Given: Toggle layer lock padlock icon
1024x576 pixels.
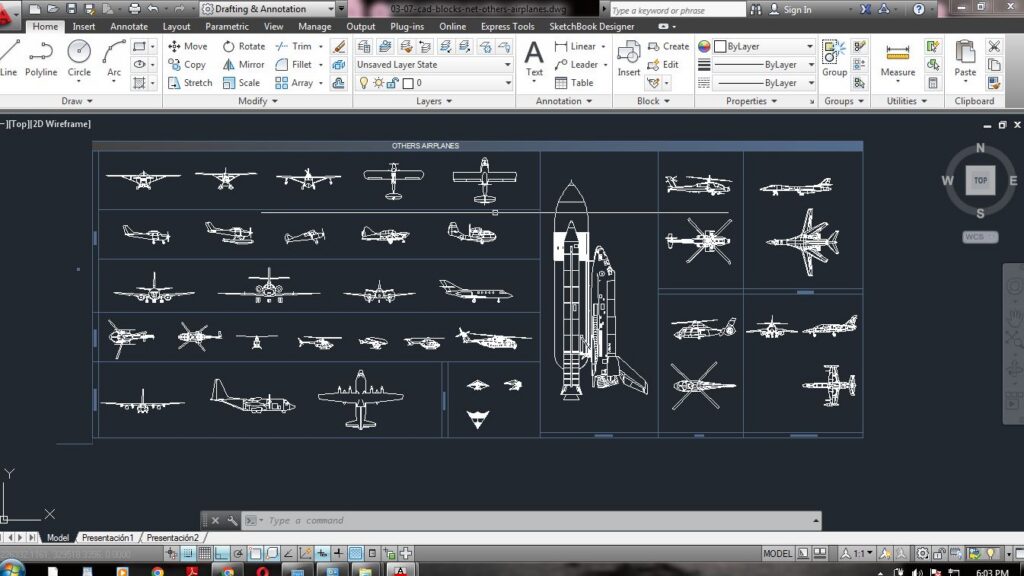Looking at the screenshot, I should (x=392, y=83).
